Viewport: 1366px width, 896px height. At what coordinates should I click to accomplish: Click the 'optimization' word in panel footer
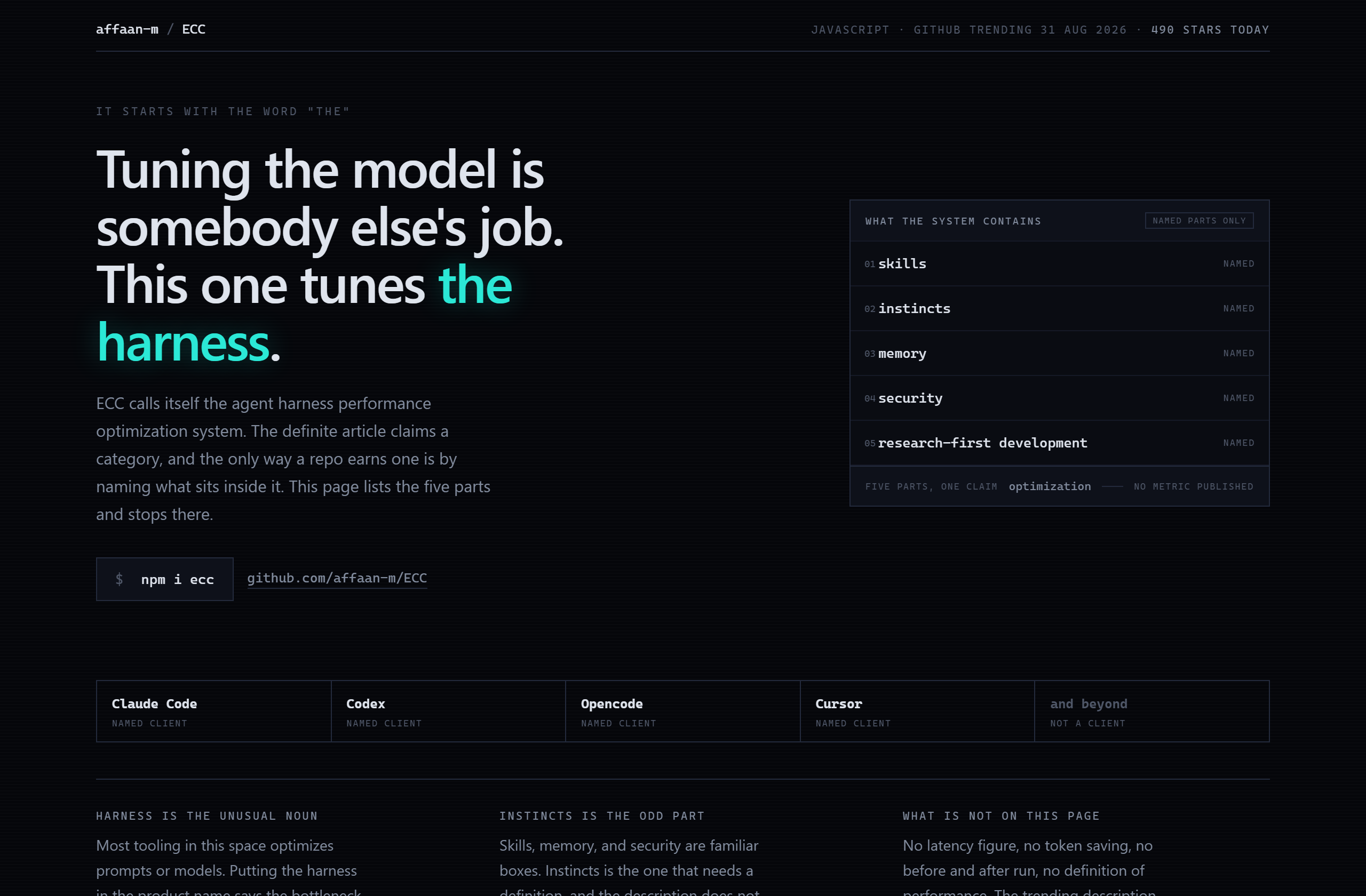pyautogui.click(x=1050, y=486)
